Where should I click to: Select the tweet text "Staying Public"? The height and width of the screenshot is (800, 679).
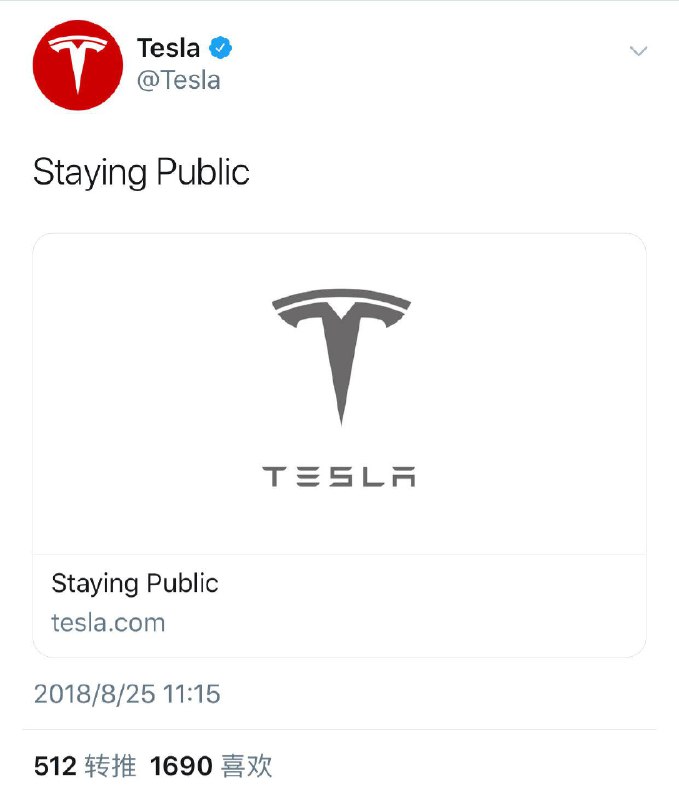coord(141,172)
